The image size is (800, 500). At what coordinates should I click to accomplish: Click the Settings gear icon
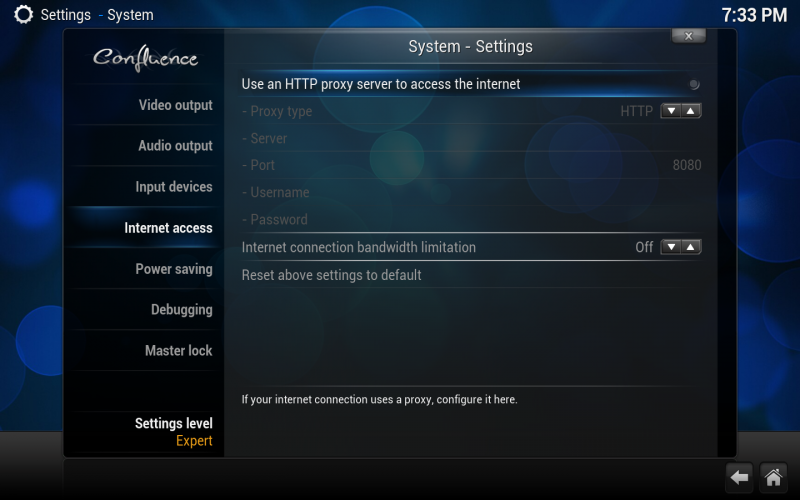tap(23, 15)
